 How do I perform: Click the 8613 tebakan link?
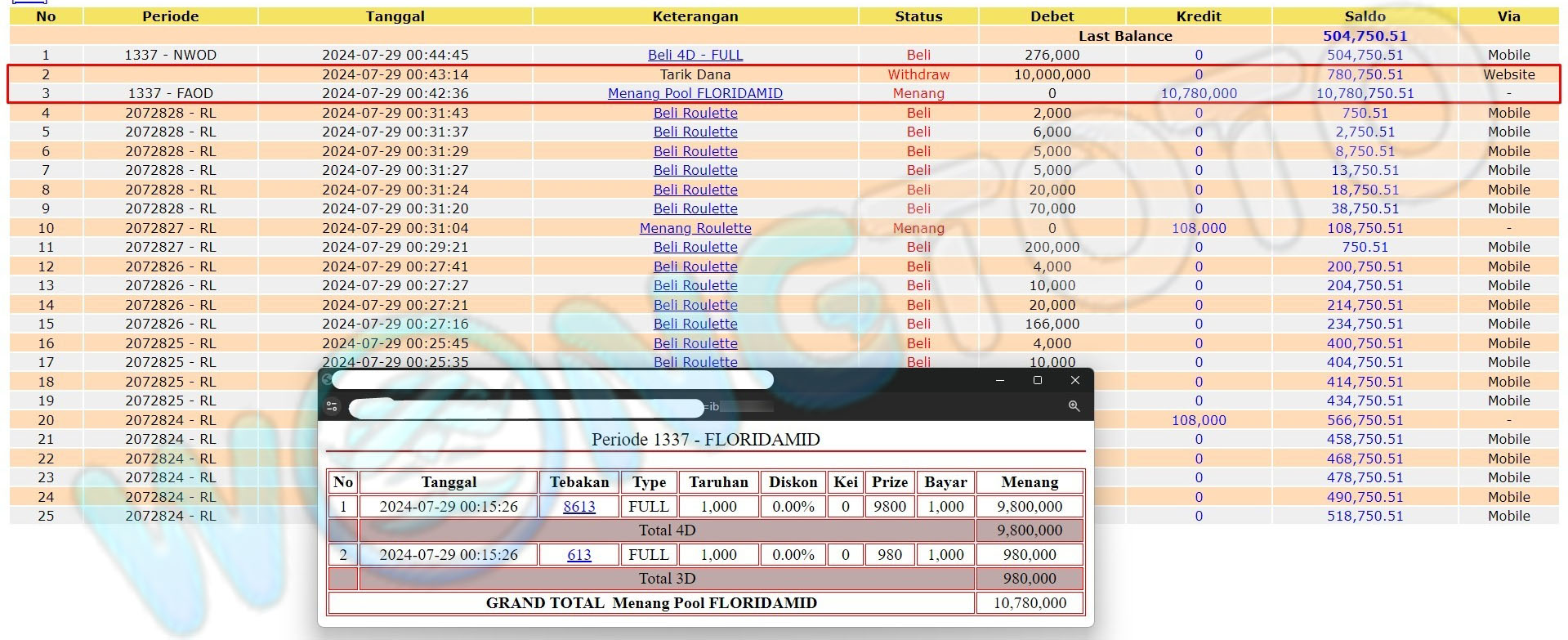point(579,507)
